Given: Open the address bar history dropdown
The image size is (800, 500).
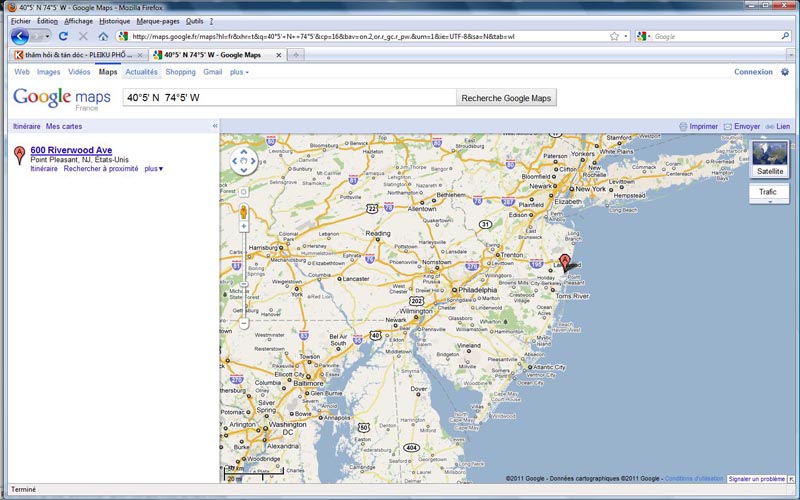Looking at the screenshot, I should pyautogui.click(x=626, y=36).
